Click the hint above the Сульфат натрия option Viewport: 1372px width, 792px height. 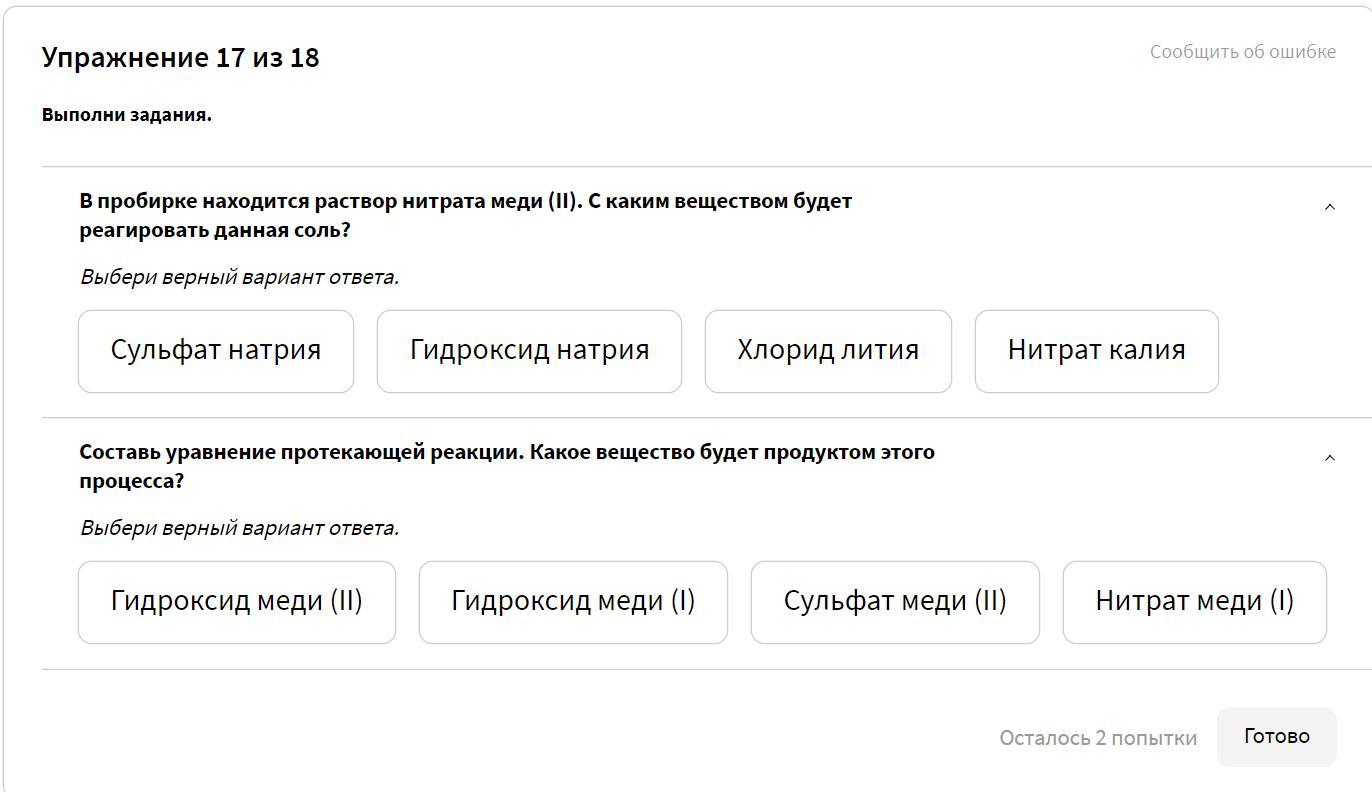[x=239, y=277]
